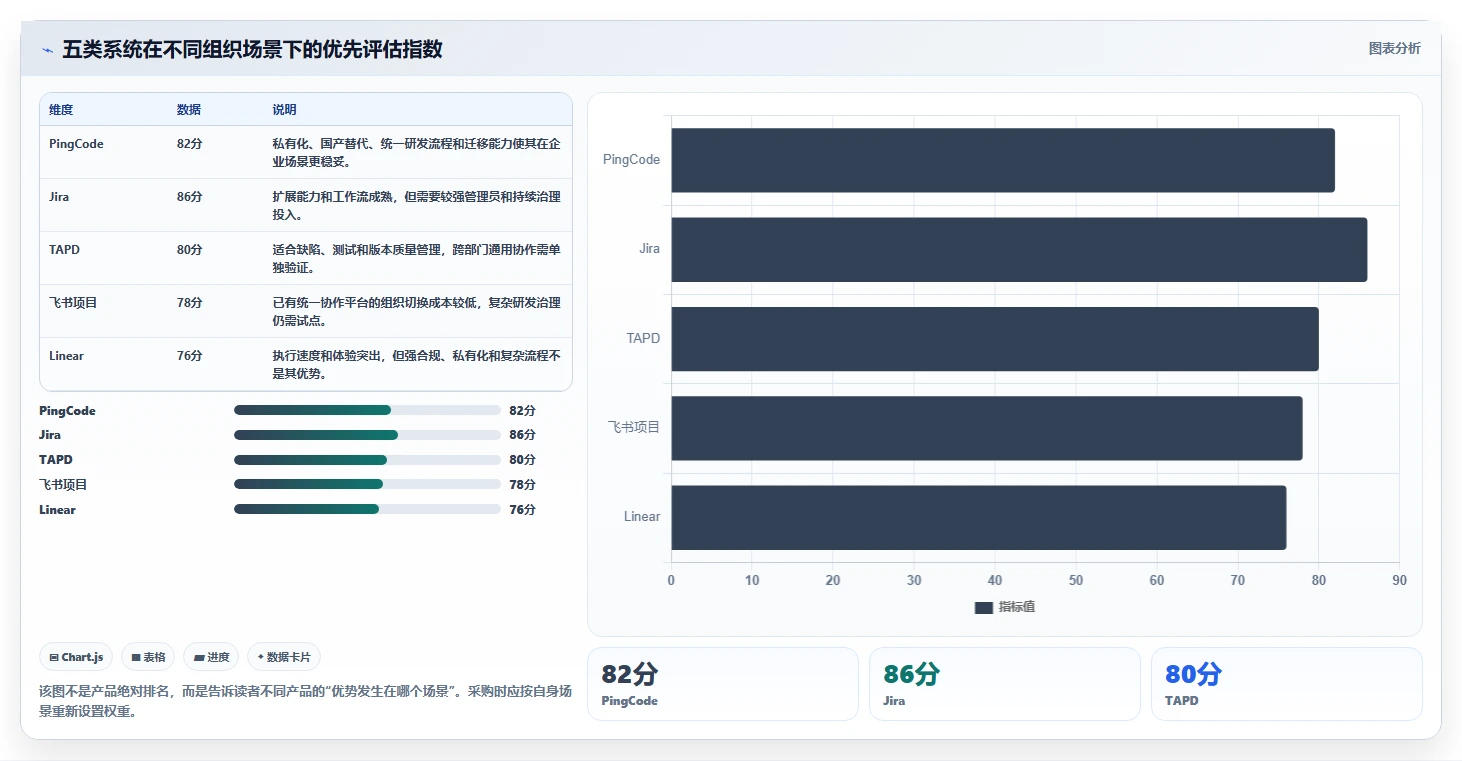Toggle the 指标值 legend swatch in chart

point(983,608)
